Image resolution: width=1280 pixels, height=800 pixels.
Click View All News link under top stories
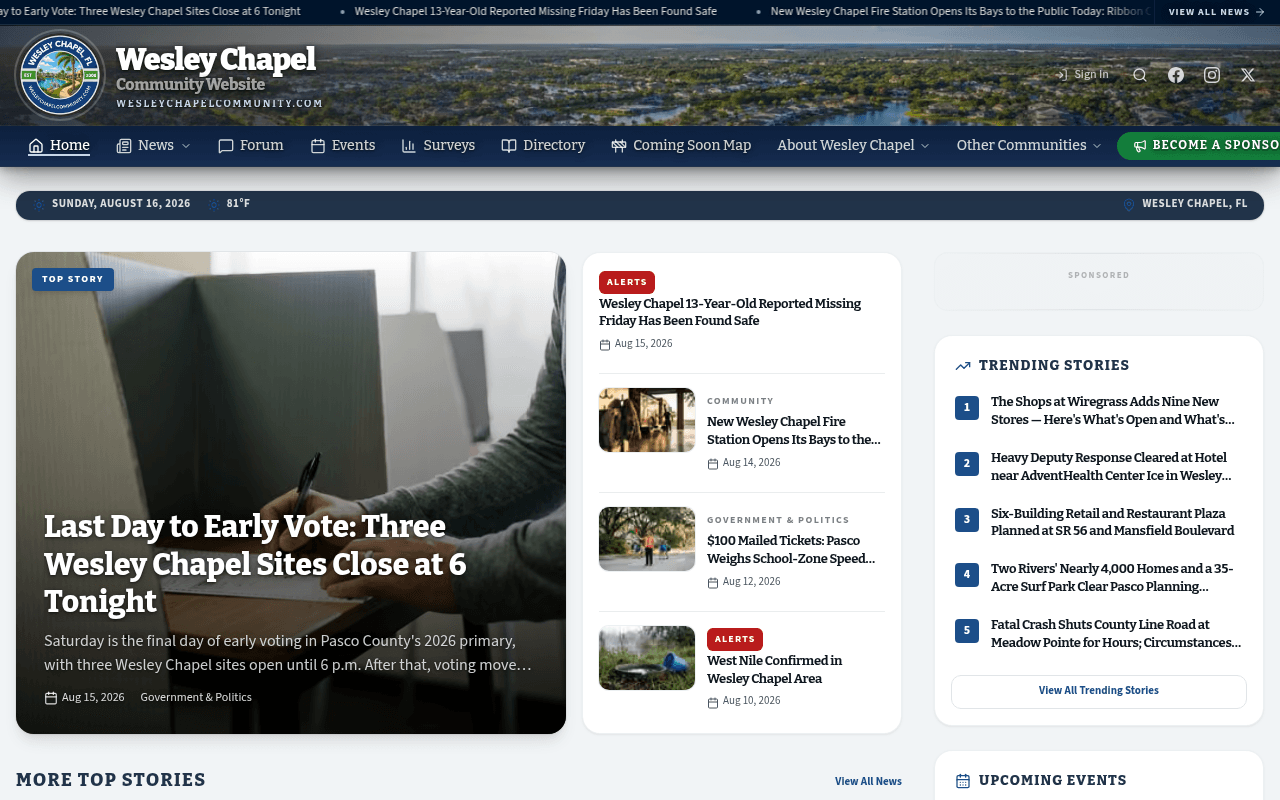[868, 782]
